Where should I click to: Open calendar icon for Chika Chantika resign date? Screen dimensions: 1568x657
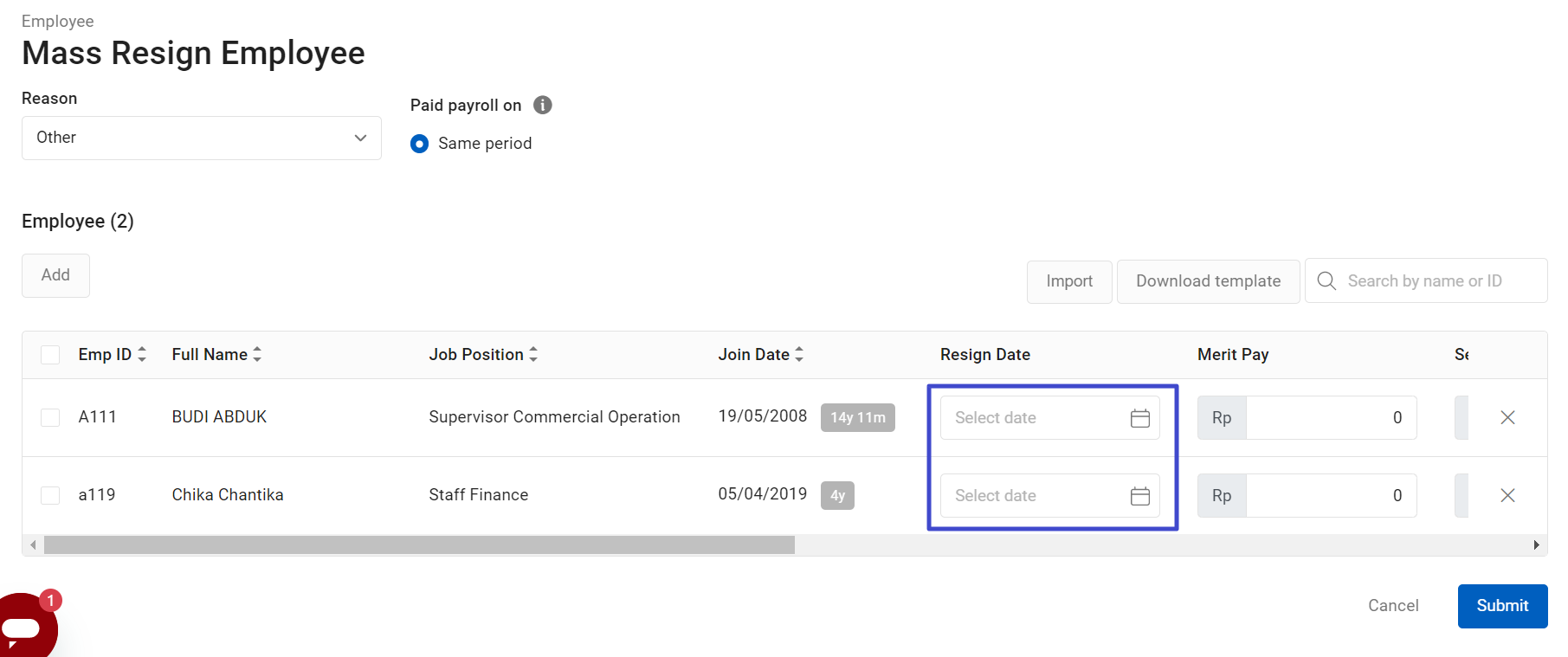tap(1139, 496)
